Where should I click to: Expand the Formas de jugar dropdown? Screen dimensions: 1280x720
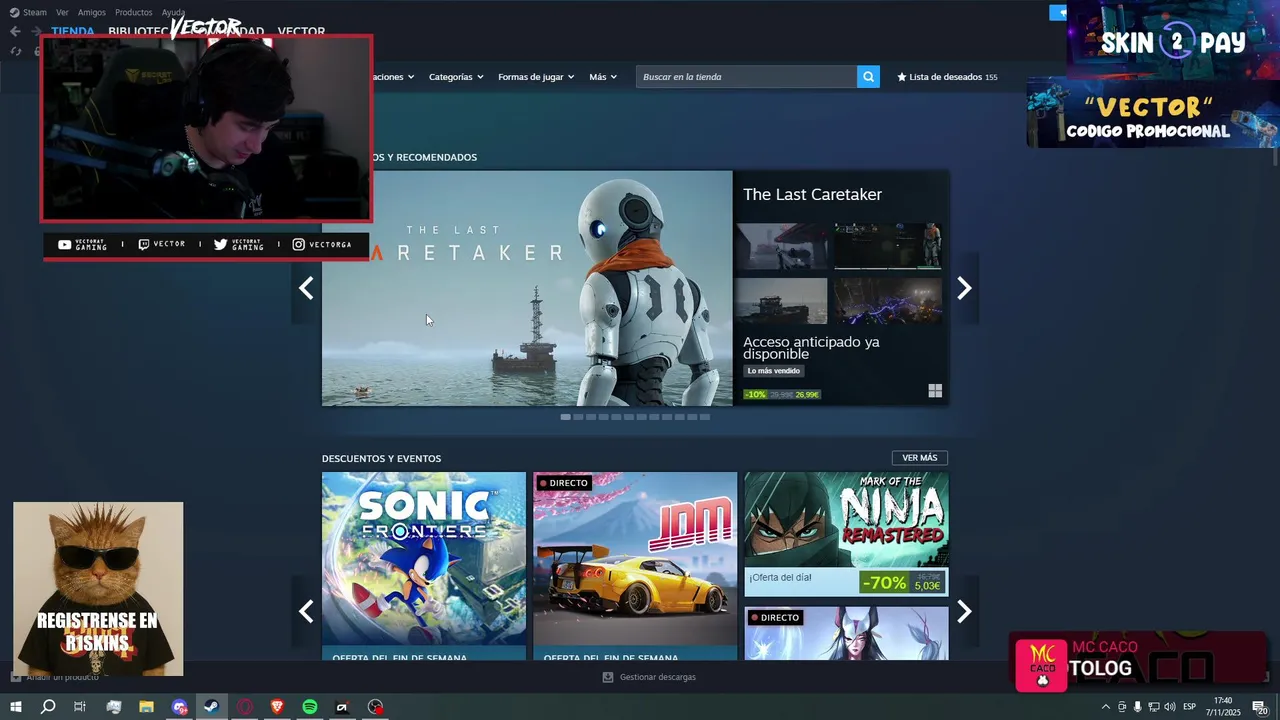click(x=536, y=77)
